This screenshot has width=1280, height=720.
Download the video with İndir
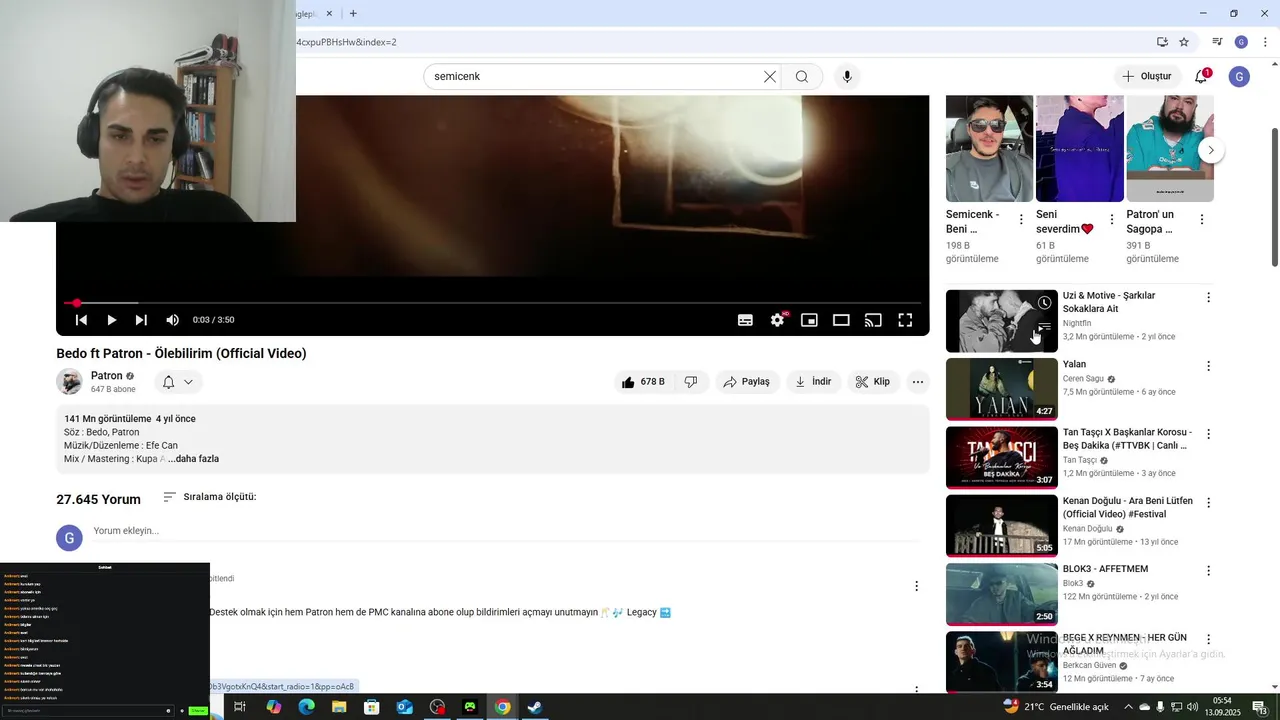pos(813,382)
